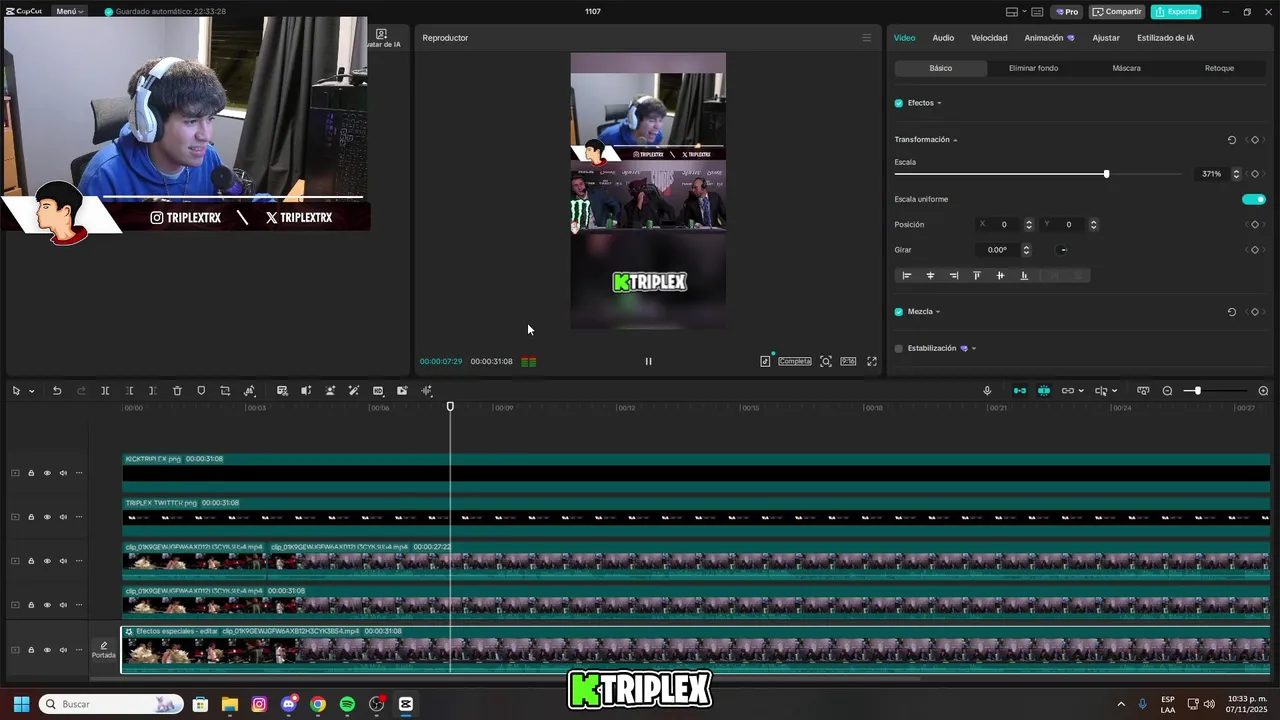Viewport: 1280px width, 720px height.
Task: Align clip to left edge icon
Action: click(907, 275)
